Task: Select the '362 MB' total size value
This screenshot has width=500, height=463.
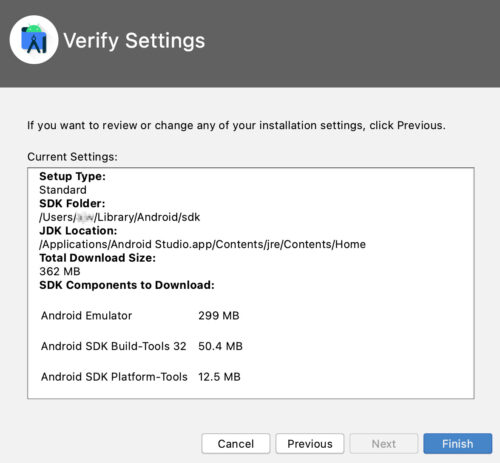Action: point(60,271)
